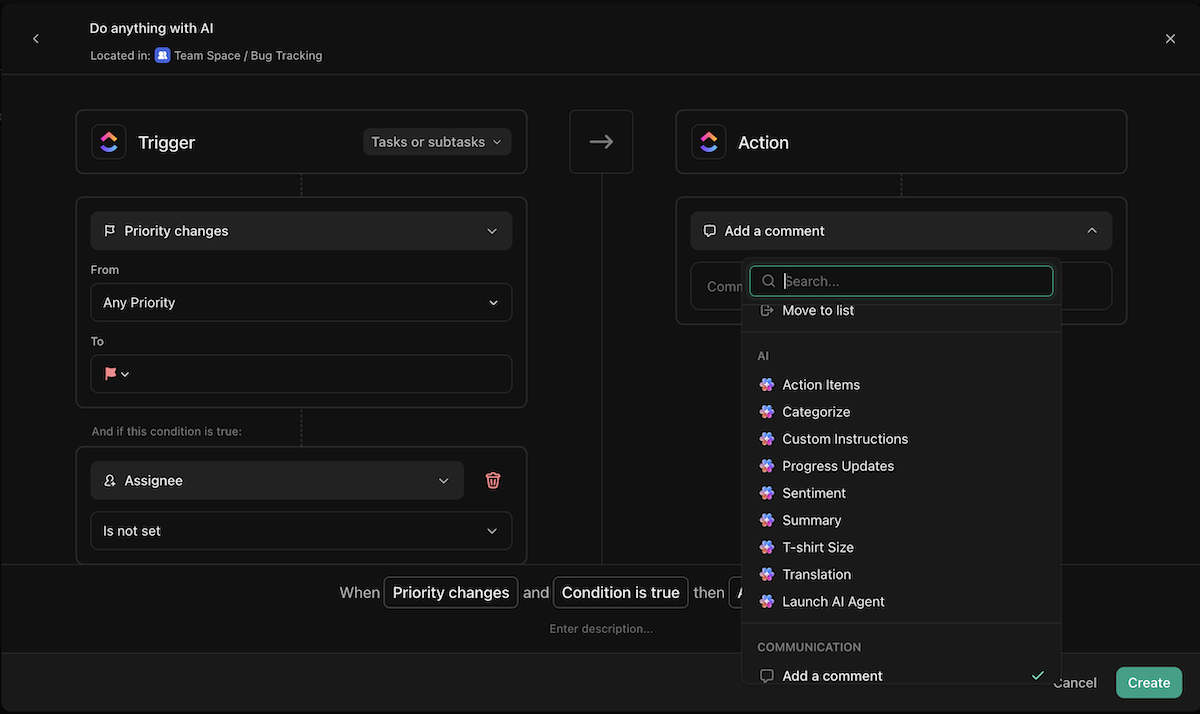Click the checkmark beside Add a comment

[x=1038, y=675]
